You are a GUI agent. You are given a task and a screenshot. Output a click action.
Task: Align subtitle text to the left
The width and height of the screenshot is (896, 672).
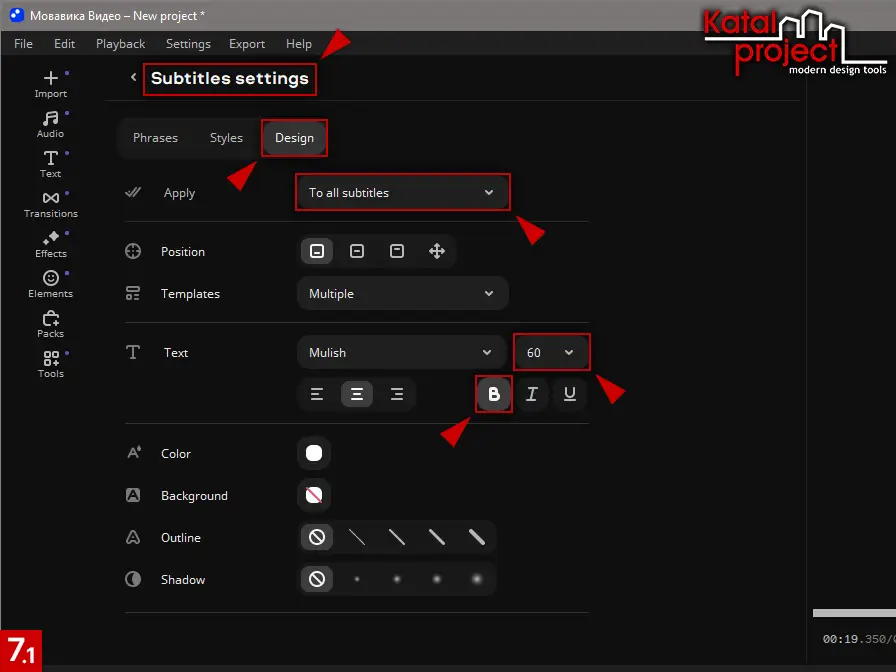pyautogui.click(x=317, y=395)
